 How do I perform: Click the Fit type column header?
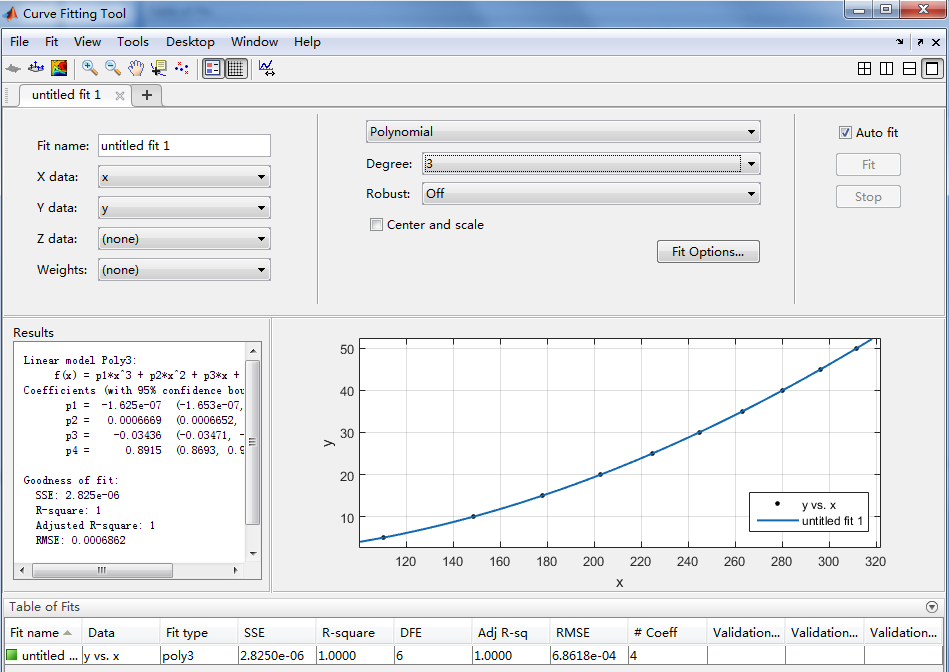199,633
